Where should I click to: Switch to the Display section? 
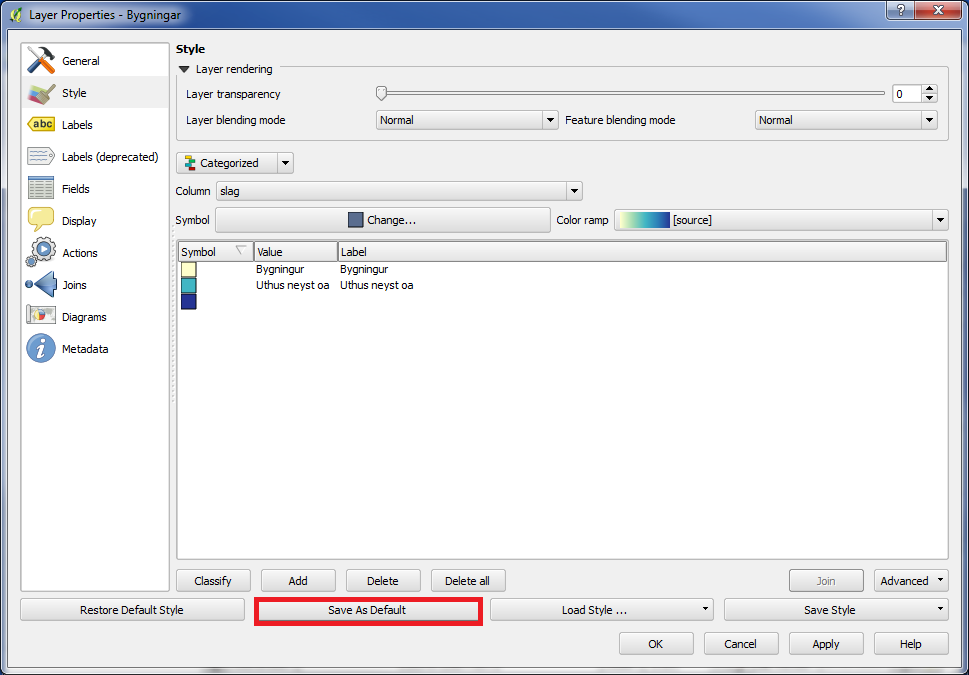95,221
